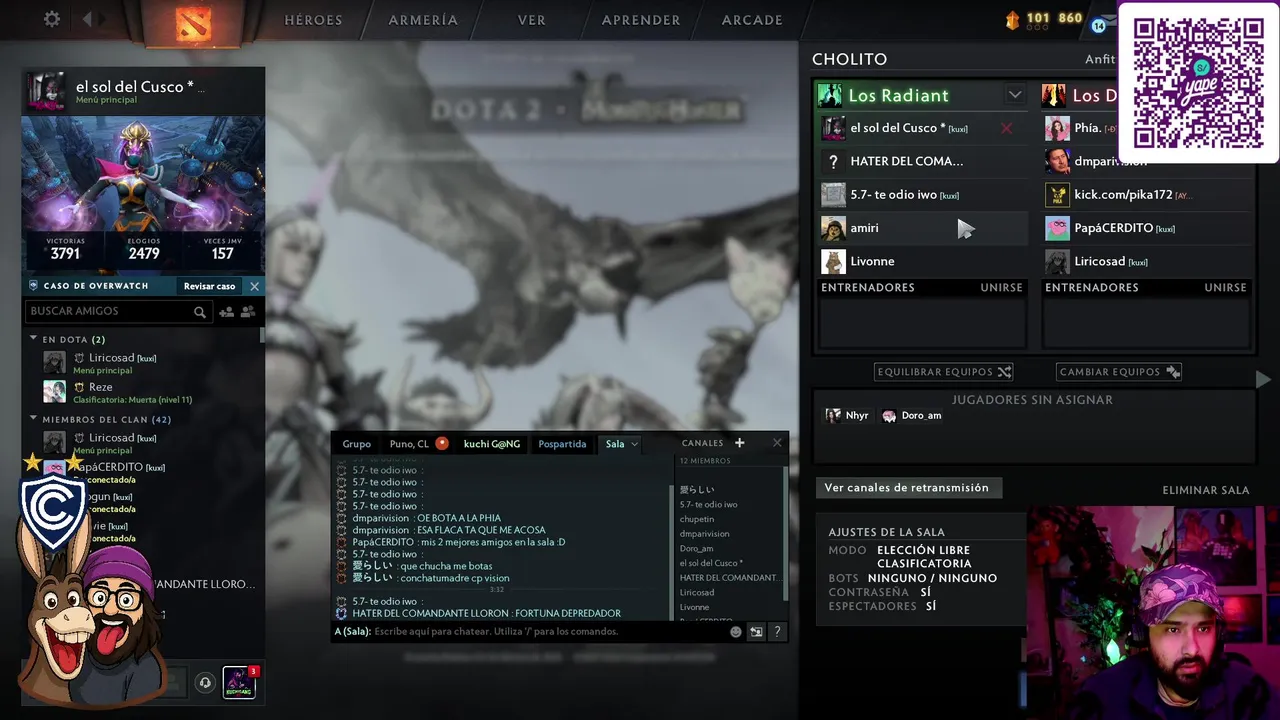1280x720 pixels.
Task: Click PapáCERDITO in Dire team
Action: click(1148, 228)
